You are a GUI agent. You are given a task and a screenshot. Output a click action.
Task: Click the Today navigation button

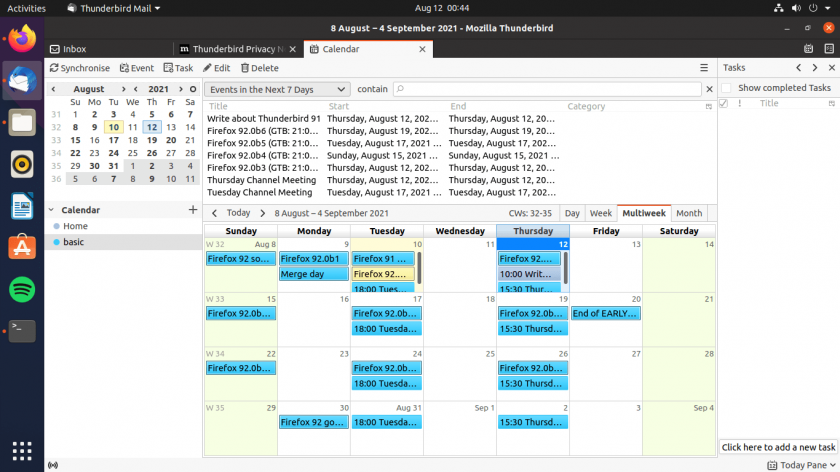238,213
